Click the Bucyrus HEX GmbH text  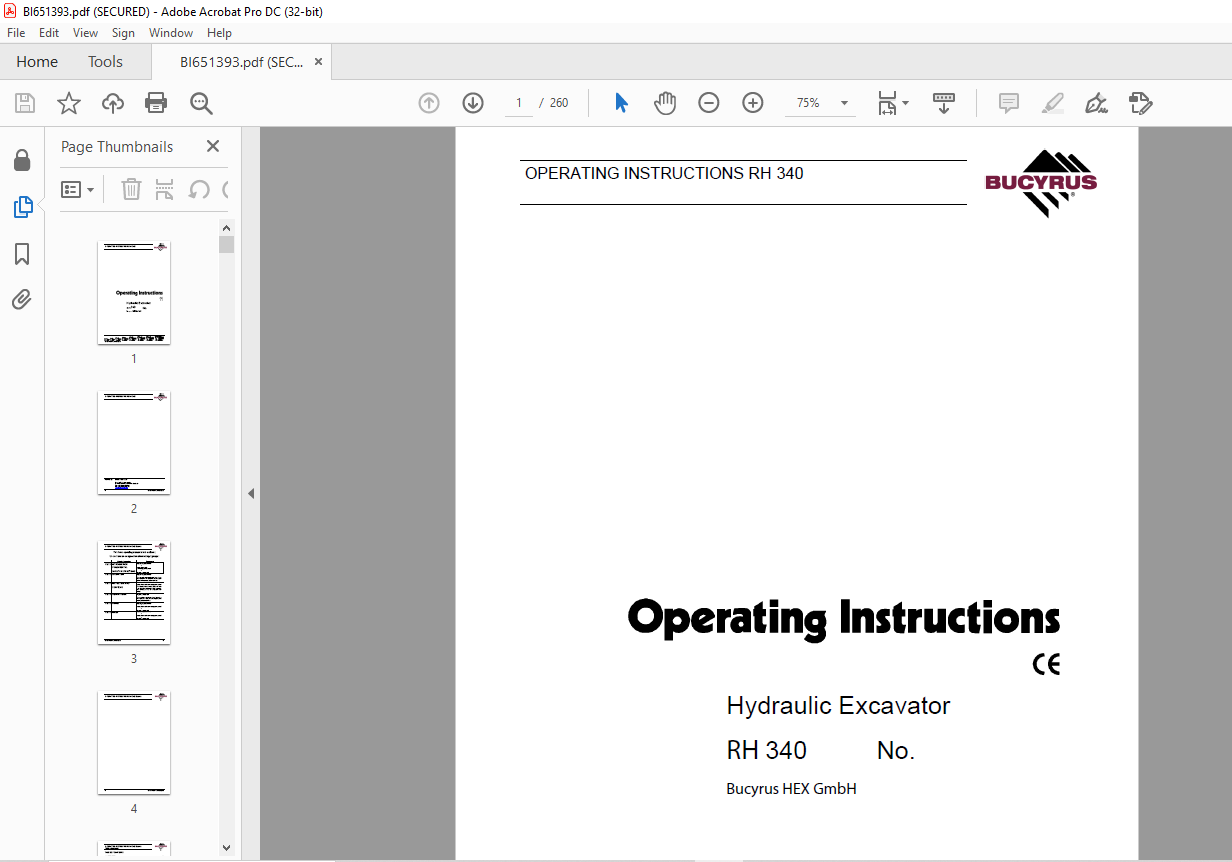[x=791, y=789]
